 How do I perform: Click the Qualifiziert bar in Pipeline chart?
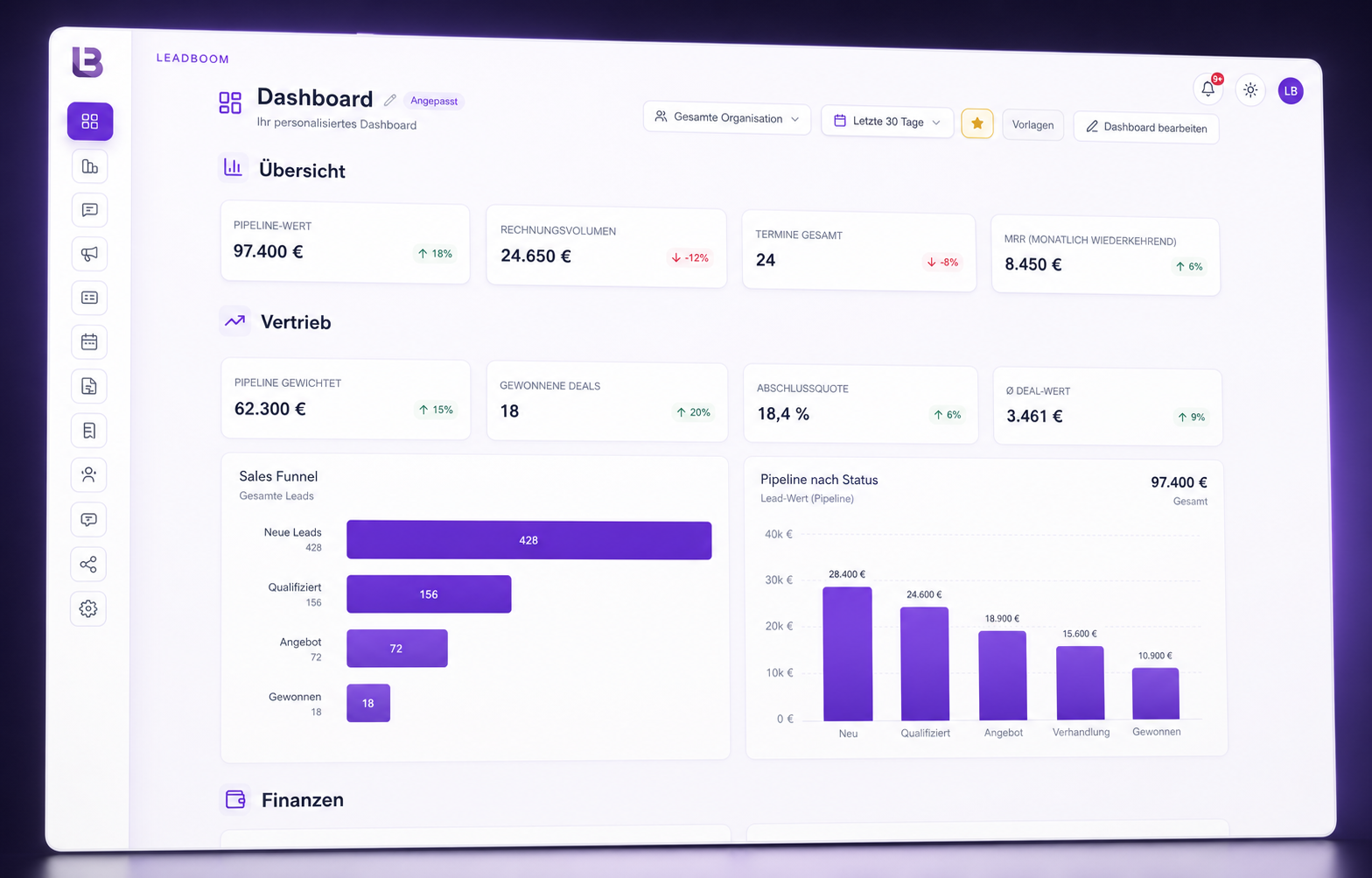tap(925, 664)
